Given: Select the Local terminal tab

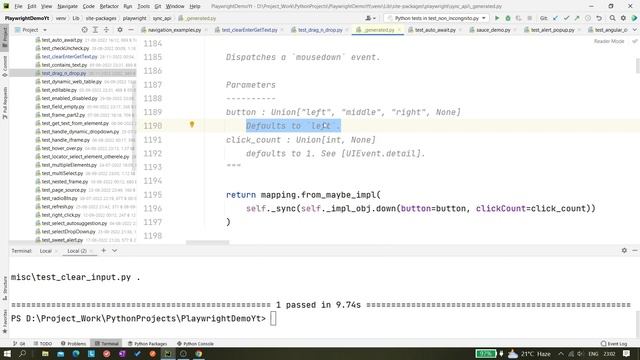Looking at the screenshot, I should (x=46, y=251).
